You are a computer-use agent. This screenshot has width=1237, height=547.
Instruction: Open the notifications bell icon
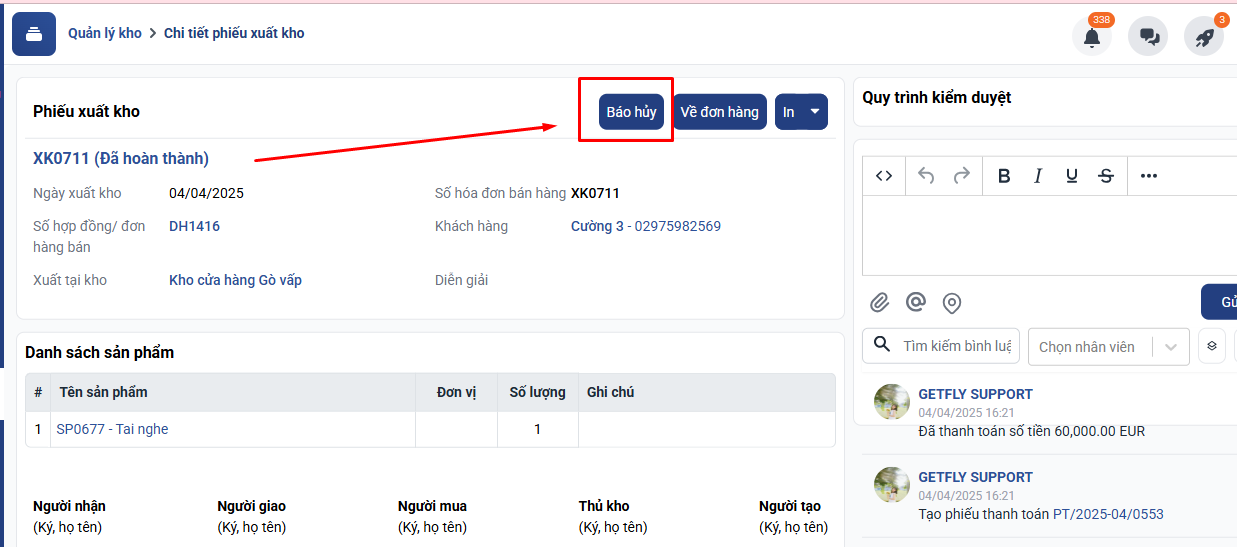point(1091,37)
